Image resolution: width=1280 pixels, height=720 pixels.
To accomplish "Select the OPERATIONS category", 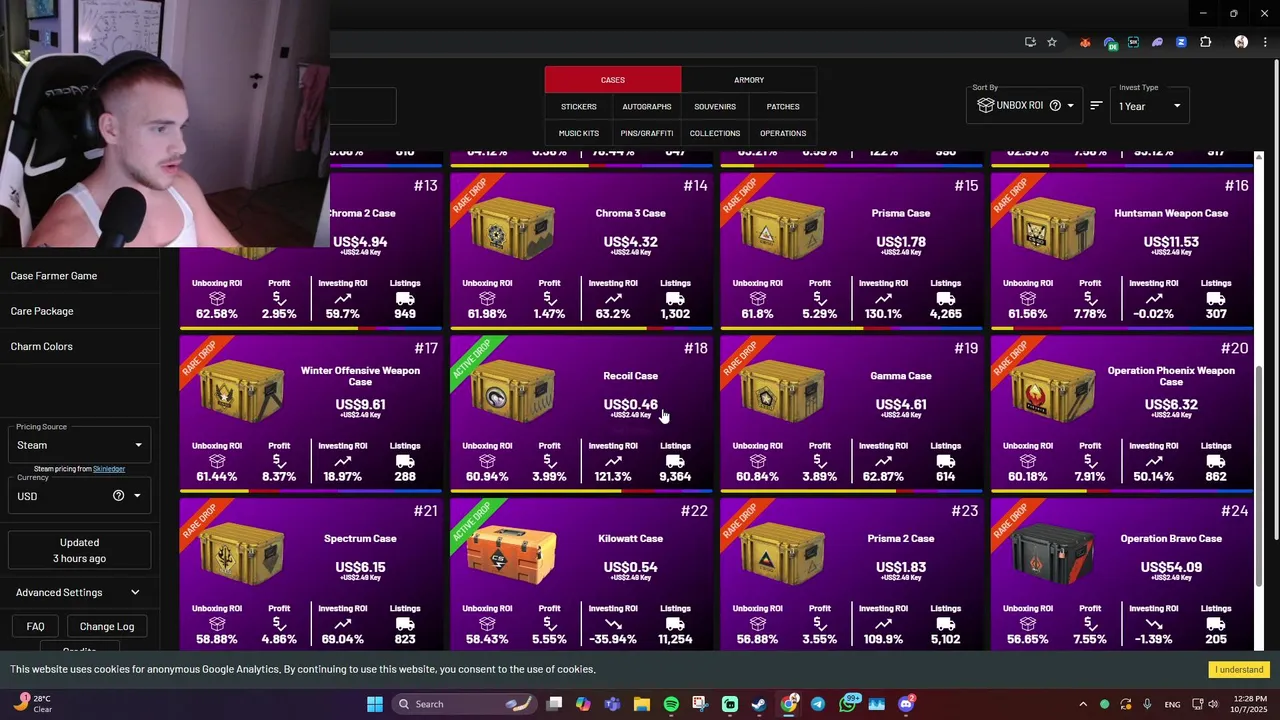I will (783, 133).
